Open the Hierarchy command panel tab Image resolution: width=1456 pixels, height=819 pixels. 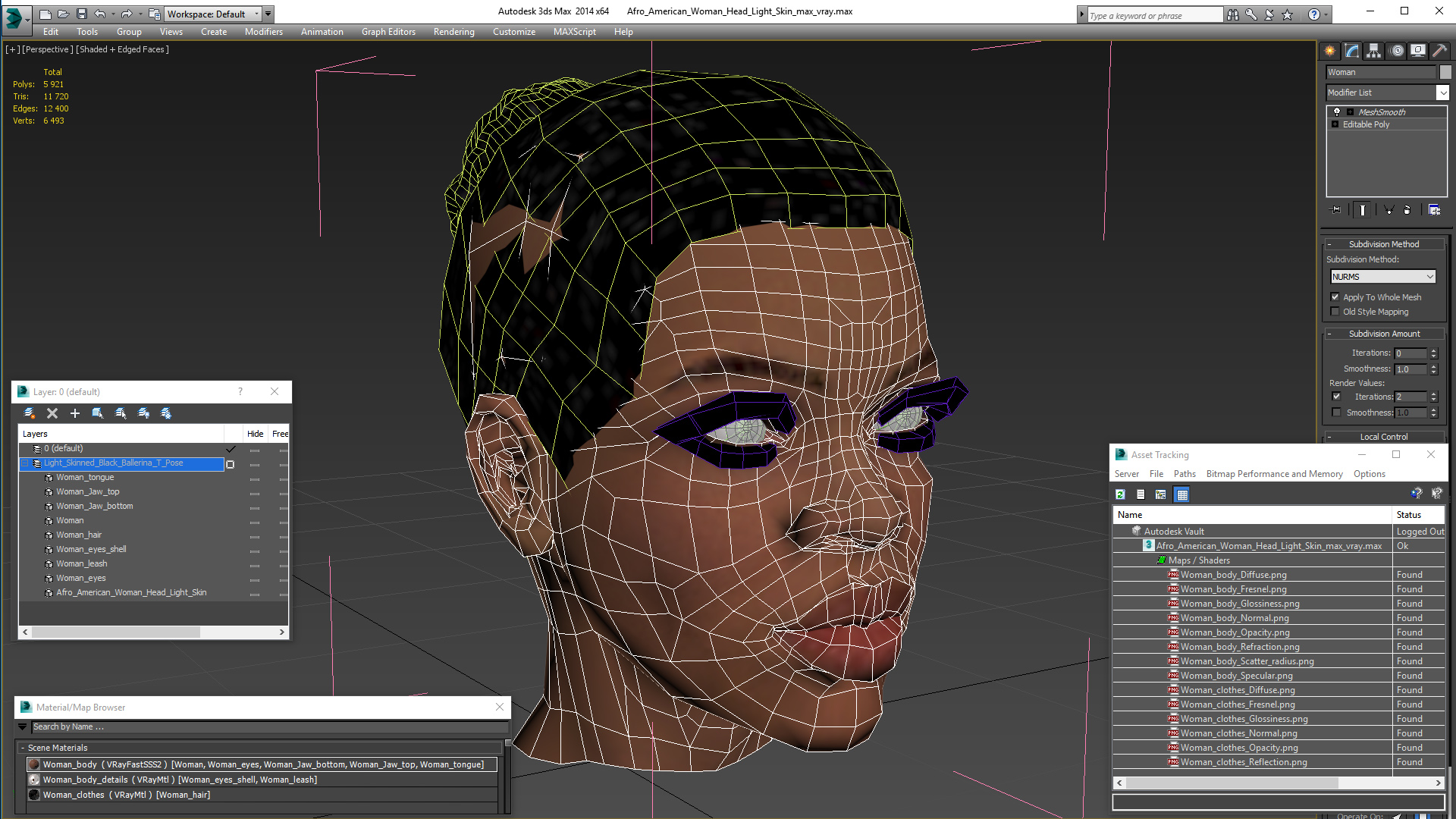(x=1373, y=51)
